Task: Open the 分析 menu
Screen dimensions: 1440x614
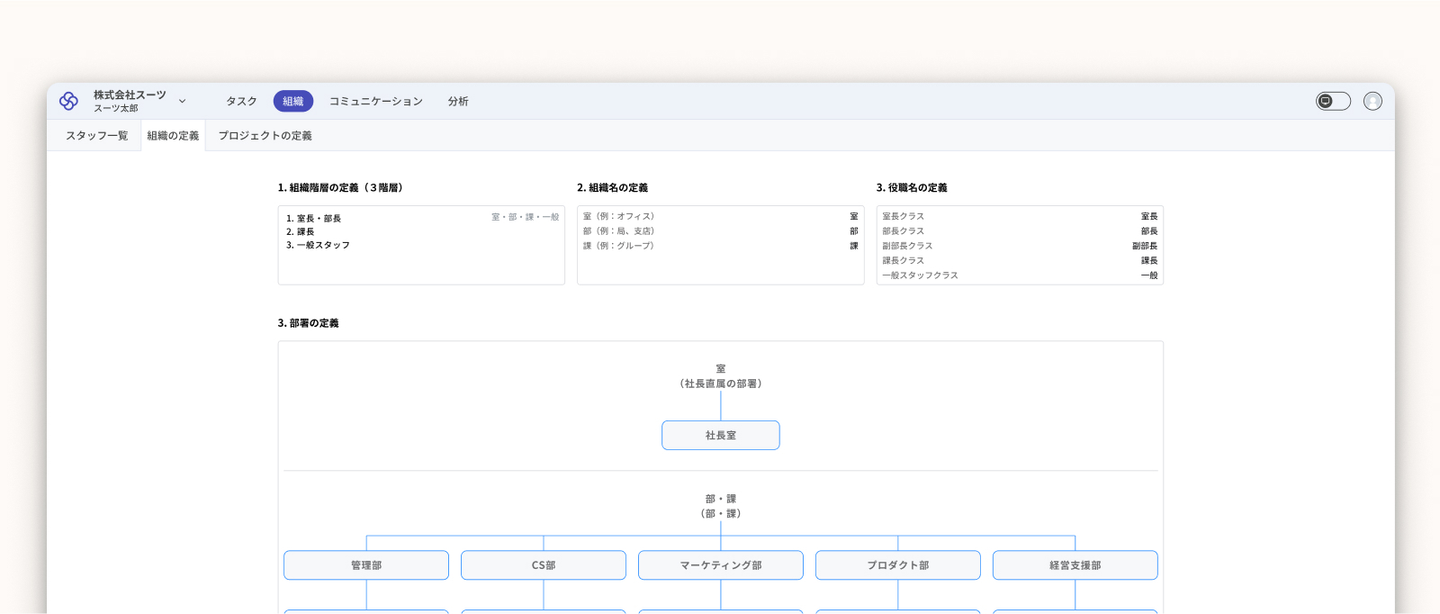Action: tap(458, 101)
